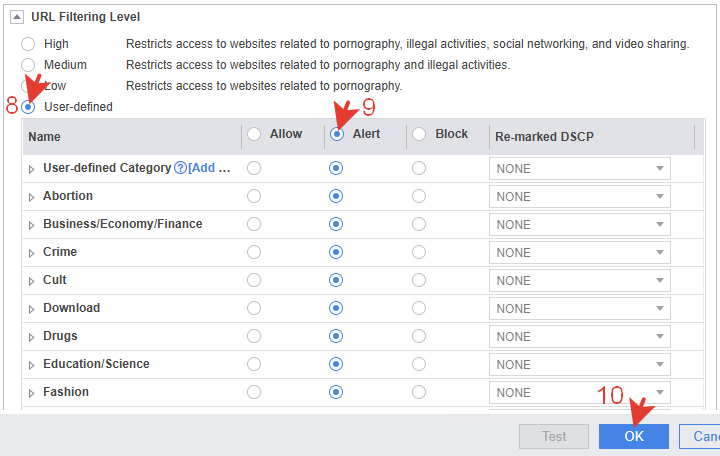Click help icon beside User-defined Category
This screenshot has width=720, height=456.
(180, 168)
